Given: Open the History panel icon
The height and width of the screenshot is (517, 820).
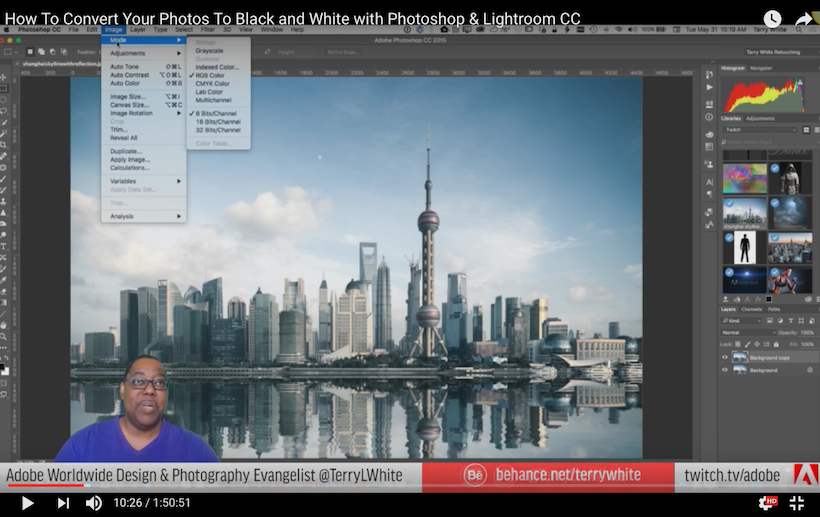Looking at the screenshot, I should click(x=709, y=75).
